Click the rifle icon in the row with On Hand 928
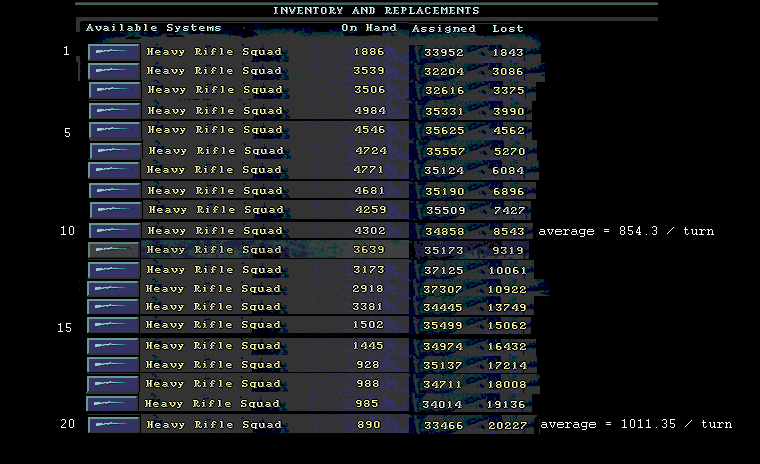 click(113, 365)
